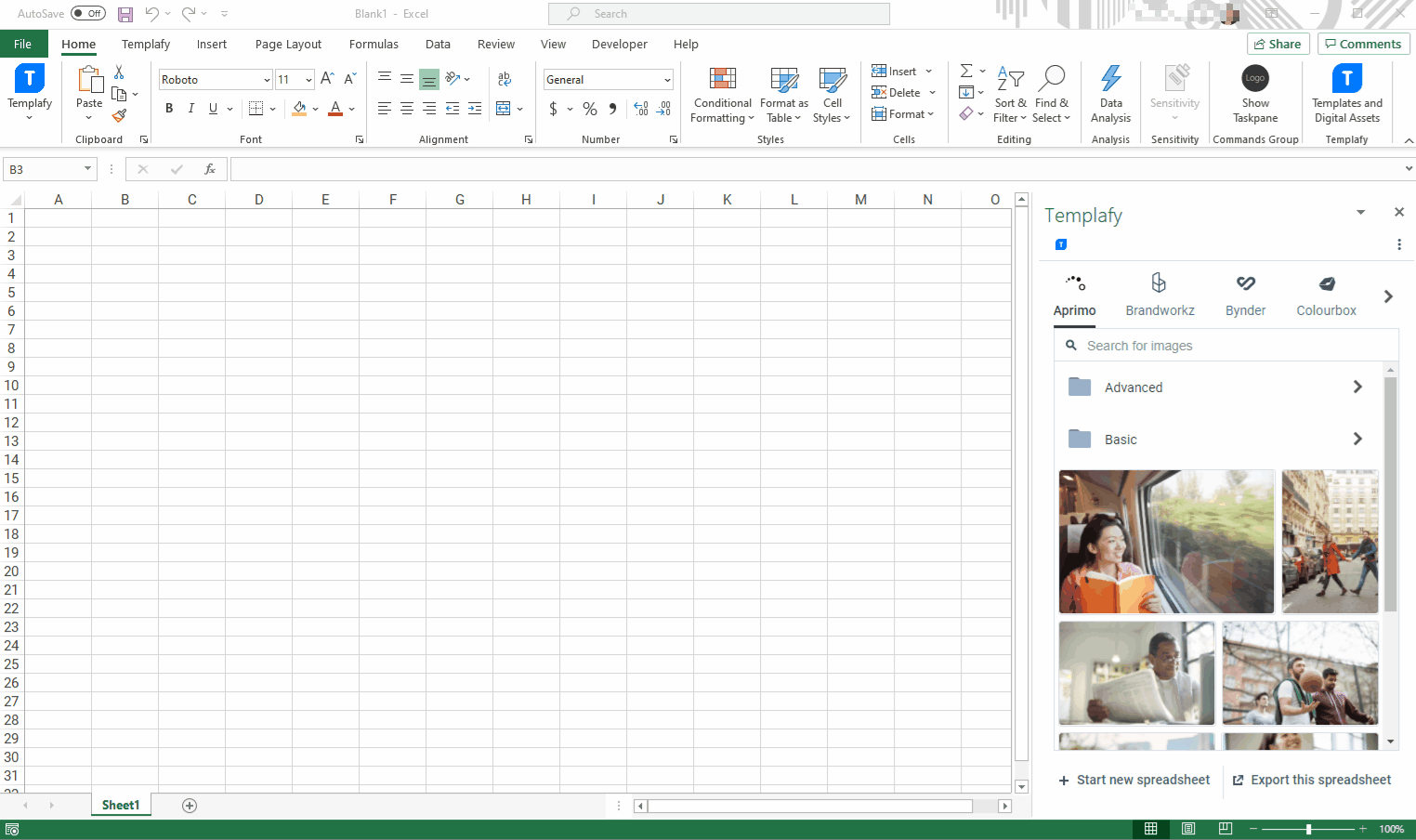
Task: Click Start new spreadsheet
Action: click(x=1134, y=780)
